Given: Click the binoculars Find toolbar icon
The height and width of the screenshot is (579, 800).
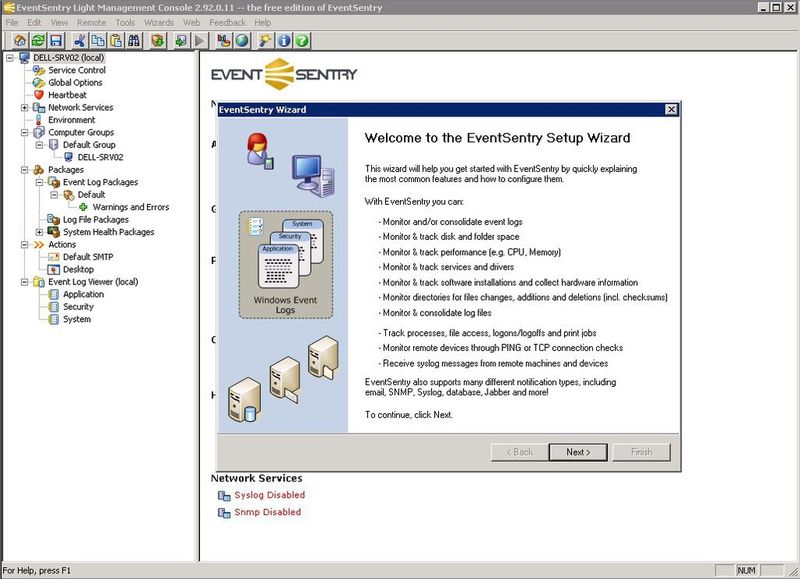Looking at the screenshot, I should (134, 40).
